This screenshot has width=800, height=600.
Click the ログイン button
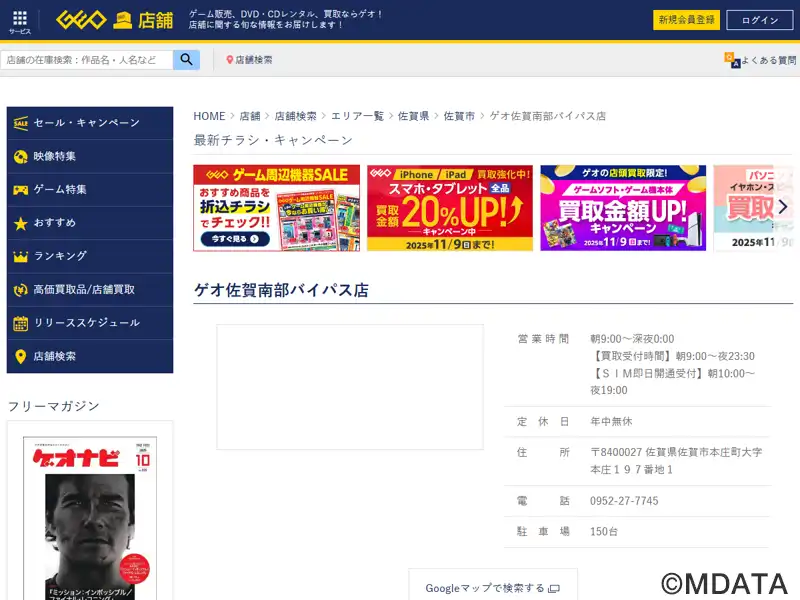[x=760, y=20]
